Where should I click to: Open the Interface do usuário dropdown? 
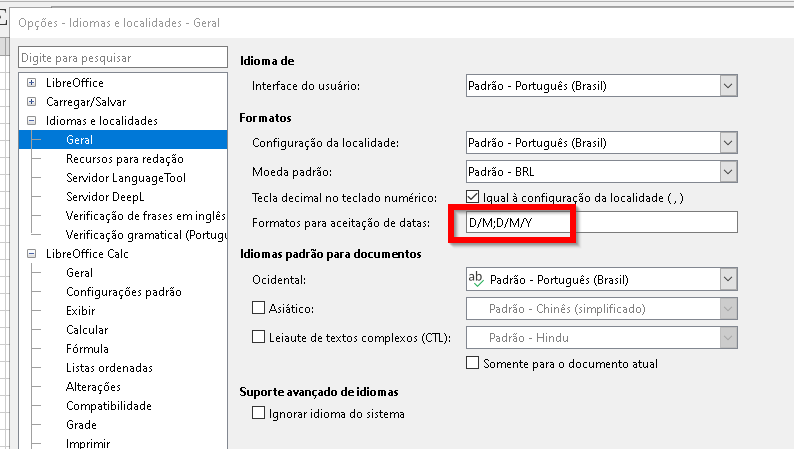point(728,86)
